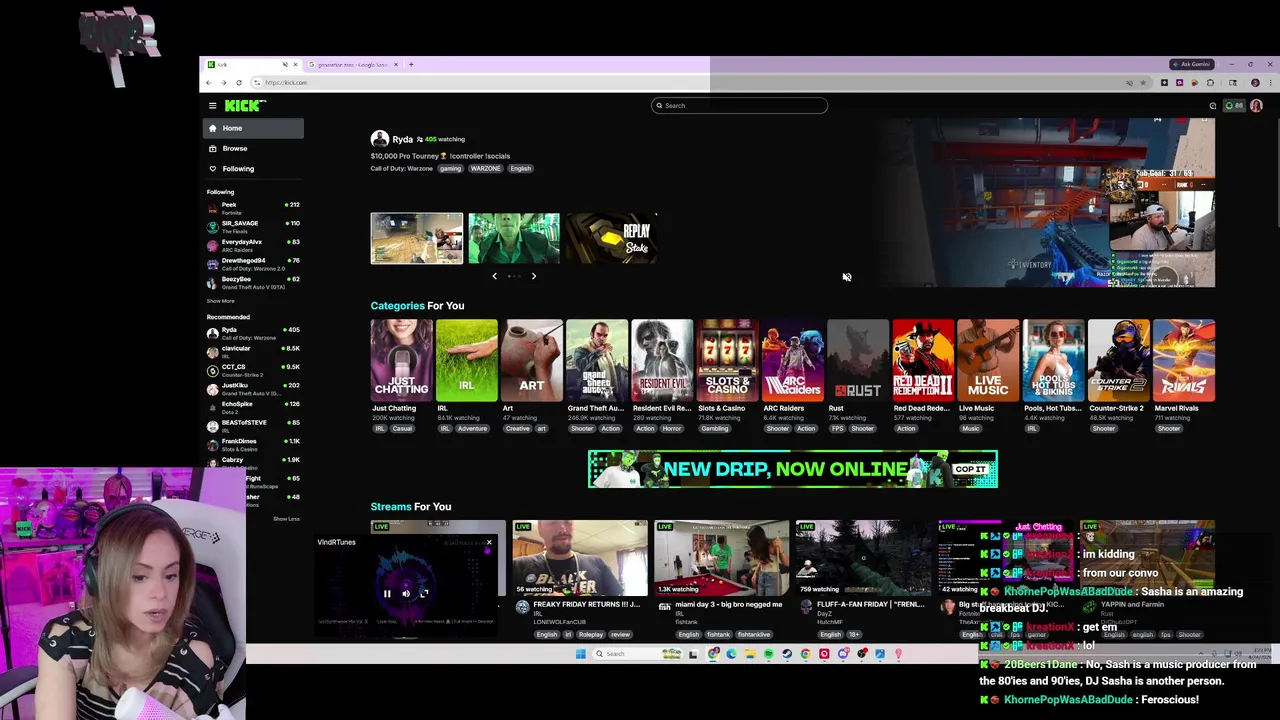Open Freaky Friday Returns stream thumbnail

pyautogui.click(x=580, y=558)
